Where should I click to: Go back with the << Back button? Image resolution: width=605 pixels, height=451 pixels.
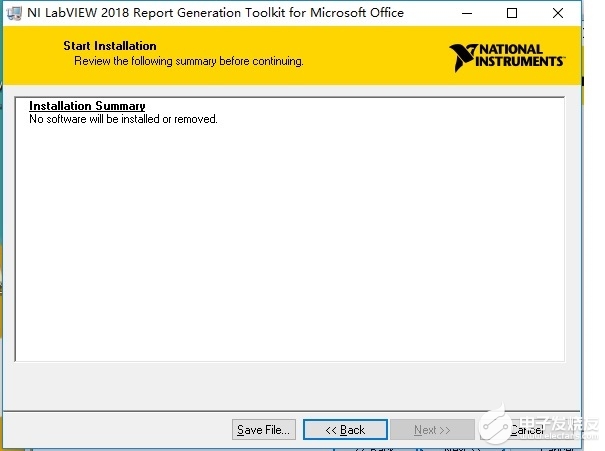coord(345,429)
